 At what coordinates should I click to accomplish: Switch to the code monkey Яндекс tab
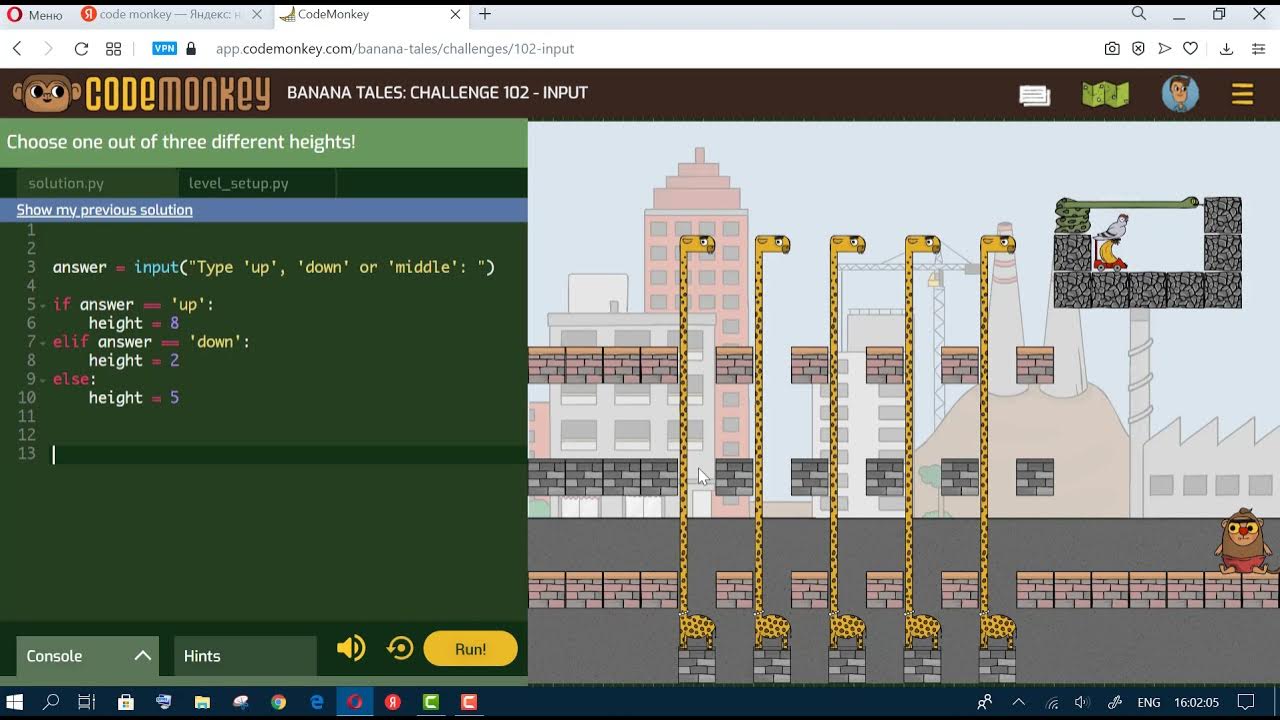tap(170, 14)
